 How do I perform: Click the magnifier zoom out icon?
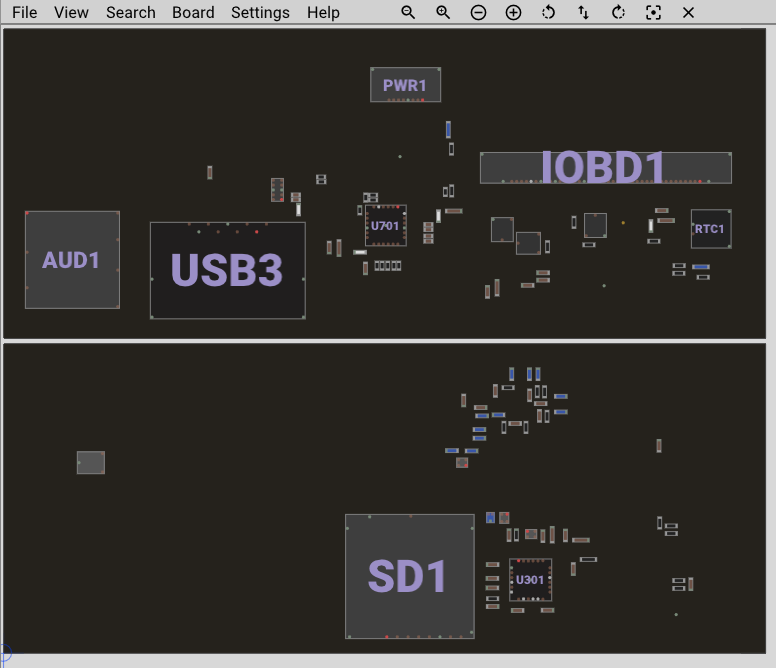pos(408,13)
